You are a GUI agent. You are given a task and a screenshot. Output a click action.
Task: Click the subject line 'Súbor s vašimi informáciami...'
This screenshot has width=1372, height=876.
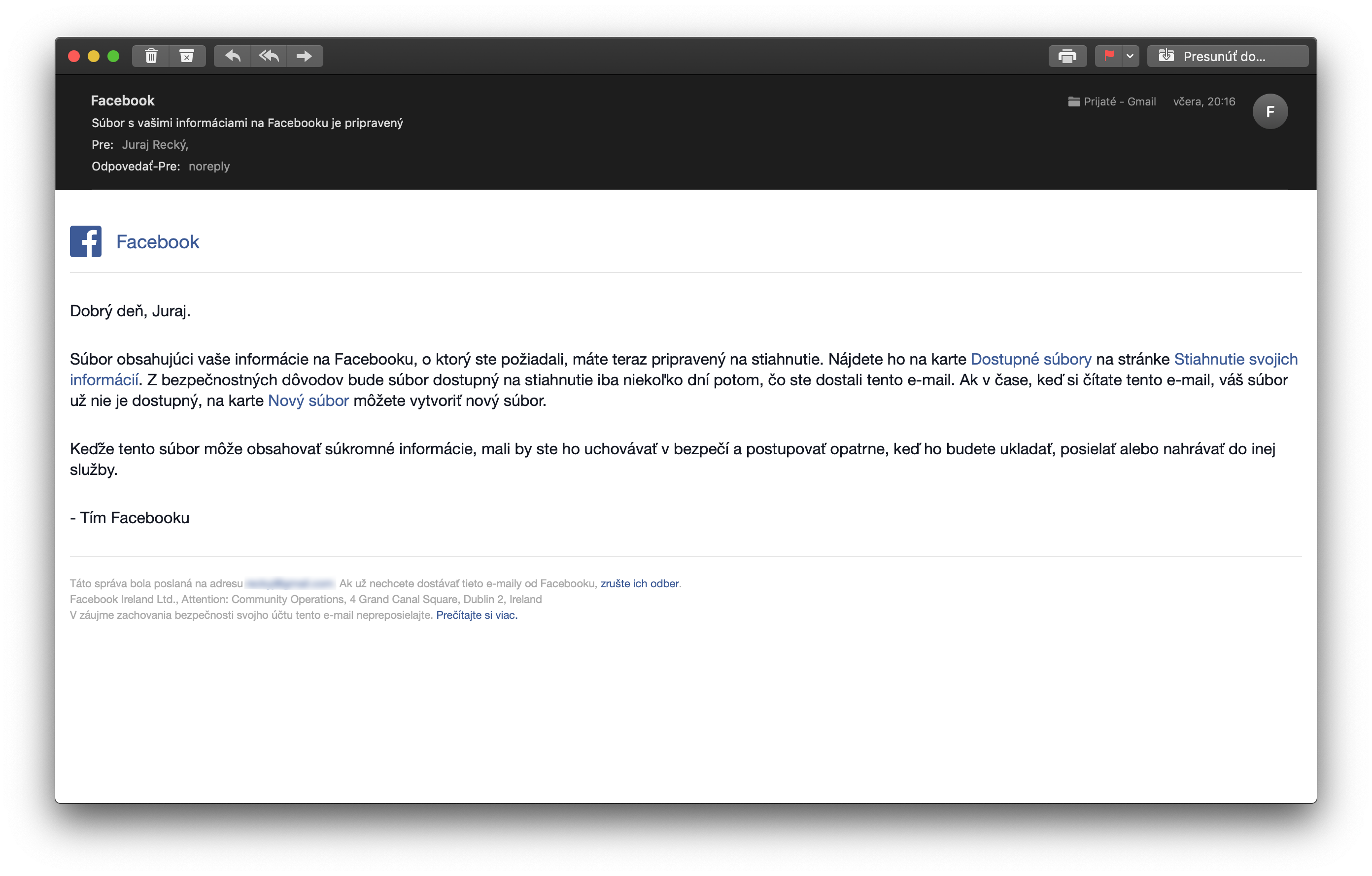coord(247,123)
